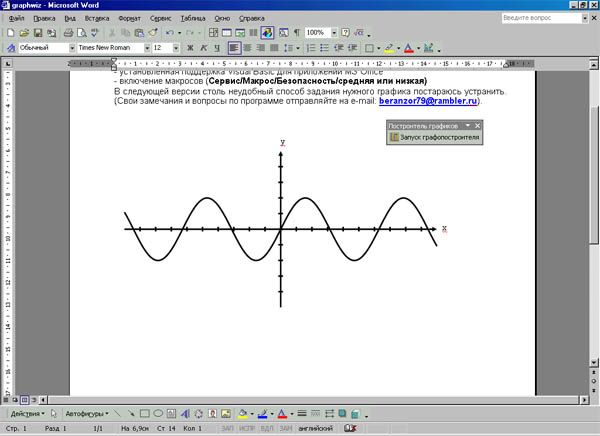This screenshot has height=436, width=600.
Task: Toggle italic formatting button
Action: coord(204,48)
